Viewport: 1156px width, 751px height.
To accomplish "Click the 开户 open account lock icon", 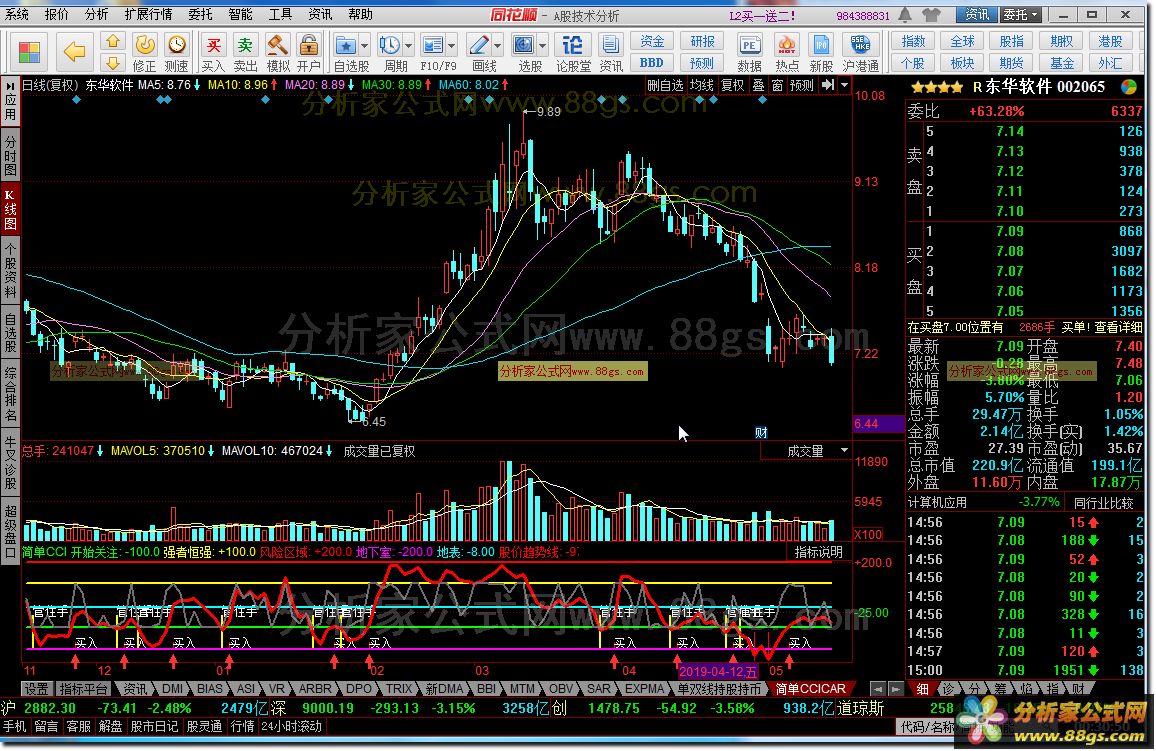I will [309, 53].
